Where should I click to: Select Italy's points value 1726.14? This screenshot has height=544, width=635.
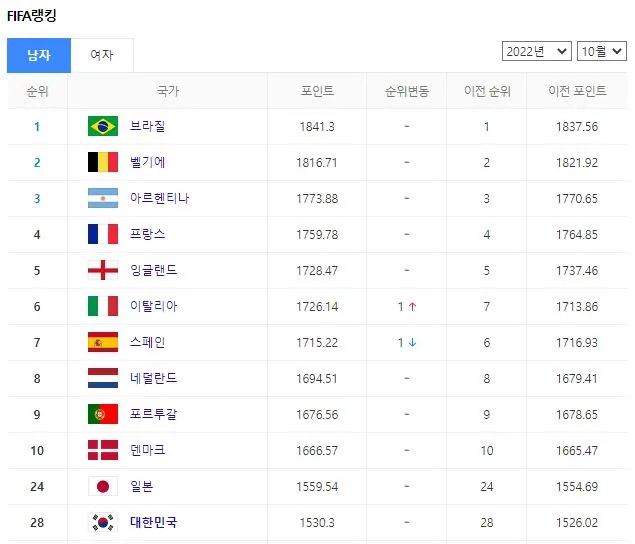coord(317,307)
